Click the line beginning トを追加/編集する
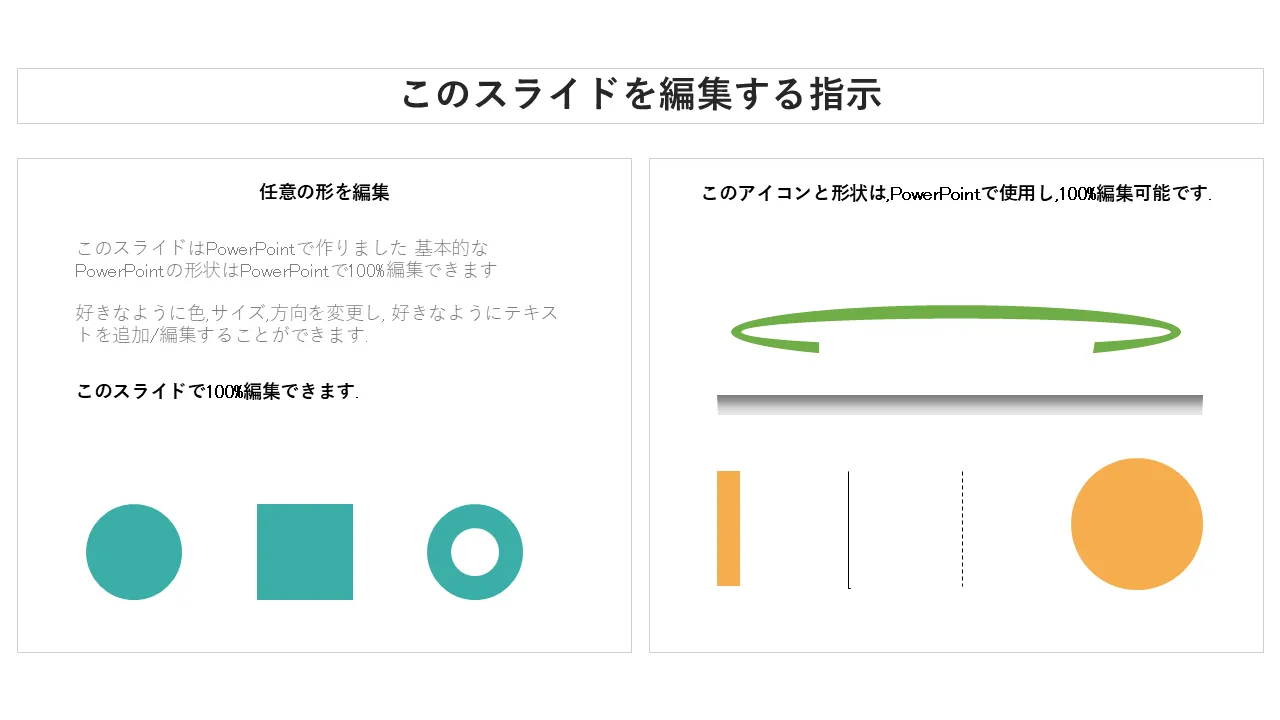 click(x=222, y=335)
